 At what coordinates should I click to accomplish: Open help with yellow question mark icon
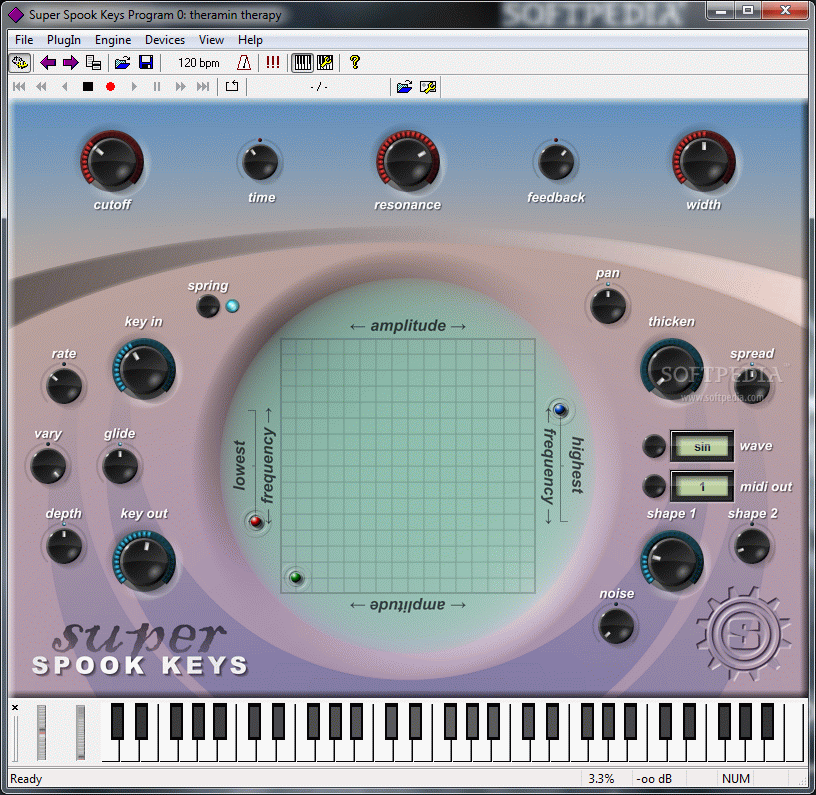point(355,63)
